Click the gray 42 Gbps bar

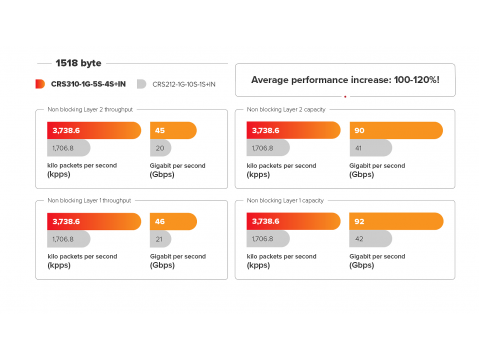[x=371, y=239]
